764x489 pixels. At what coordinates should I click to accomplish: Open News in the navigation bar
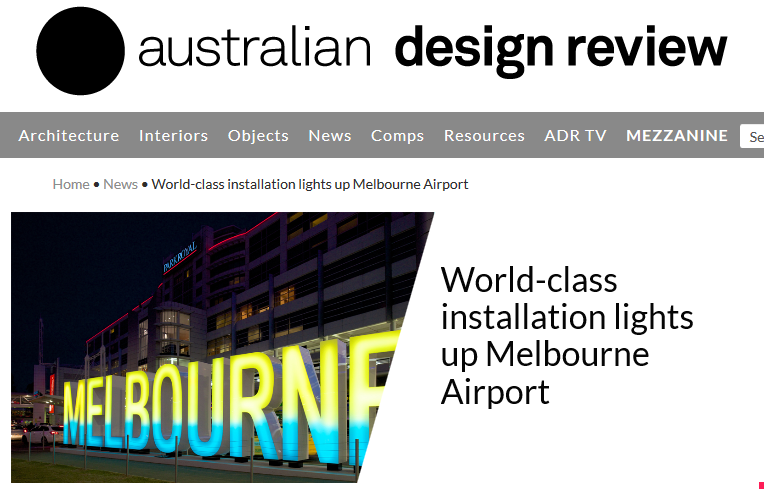[x=330, y=135]
